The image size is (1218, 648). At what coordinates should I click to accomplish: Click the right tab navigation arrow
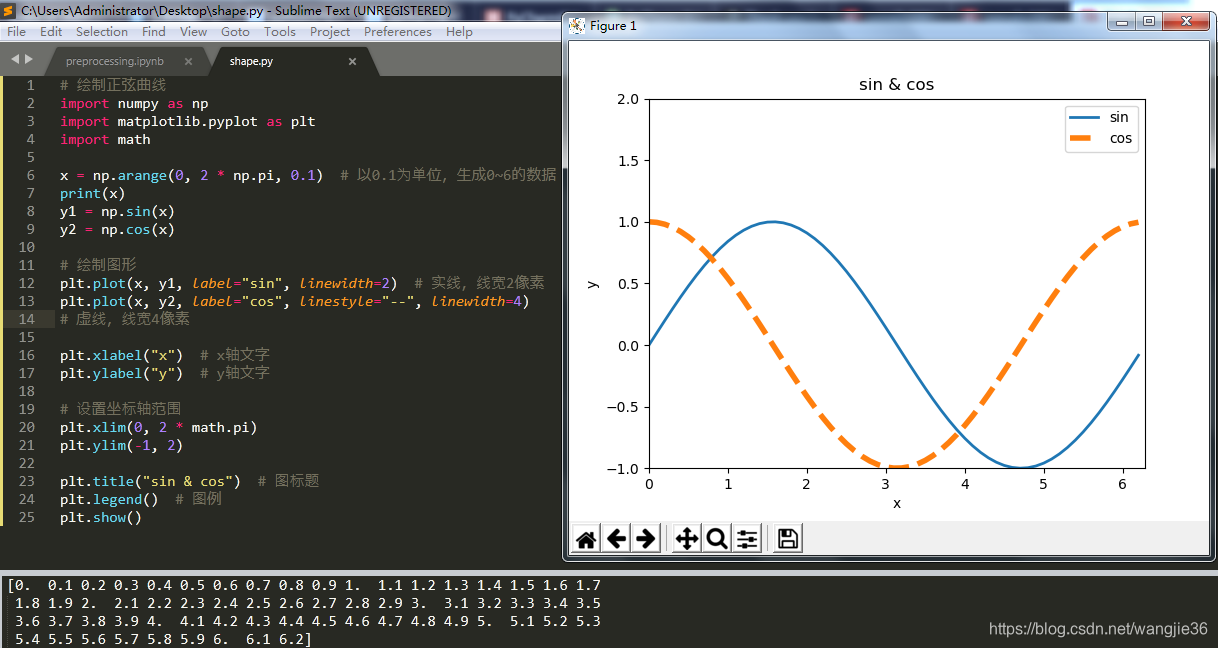tap(29, 59)
